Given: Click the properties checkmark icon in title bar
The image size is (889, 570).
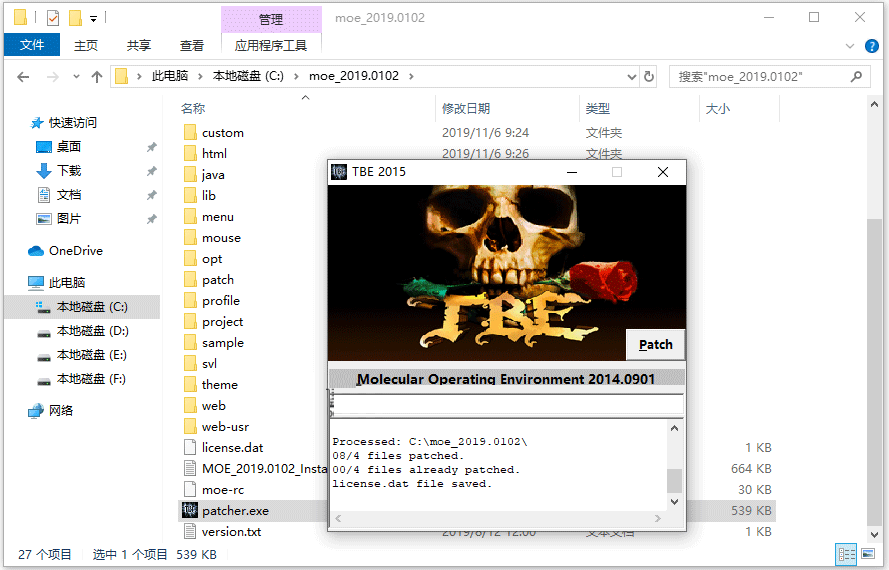Looking at the screenshot, I should (53, 18).
